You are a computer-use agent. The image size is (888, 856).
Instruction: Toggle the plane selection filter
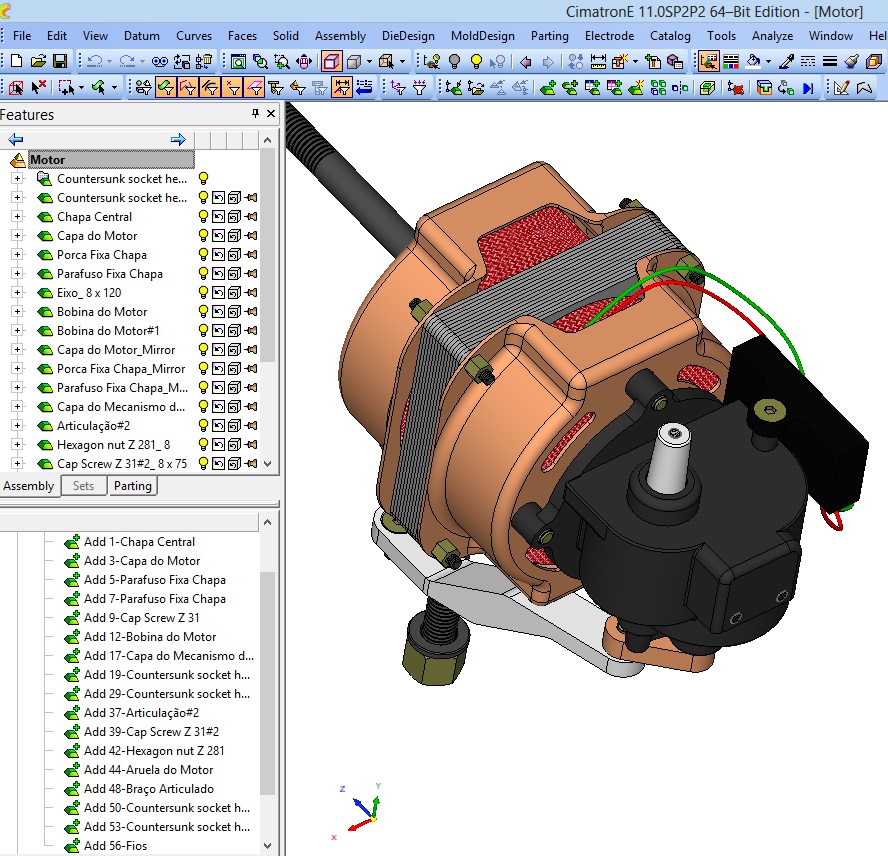255,87
